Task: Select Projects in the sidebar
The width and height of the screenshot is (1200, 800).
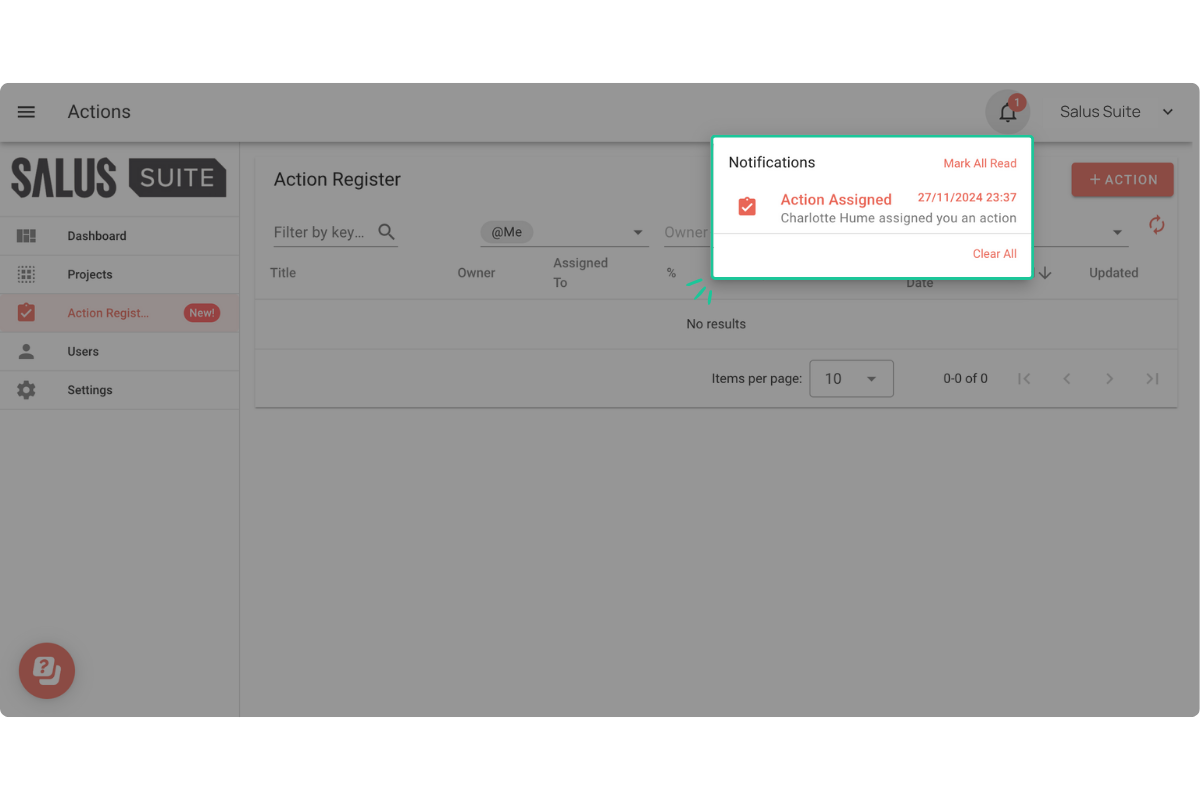Action: click(x=90, y=275)
